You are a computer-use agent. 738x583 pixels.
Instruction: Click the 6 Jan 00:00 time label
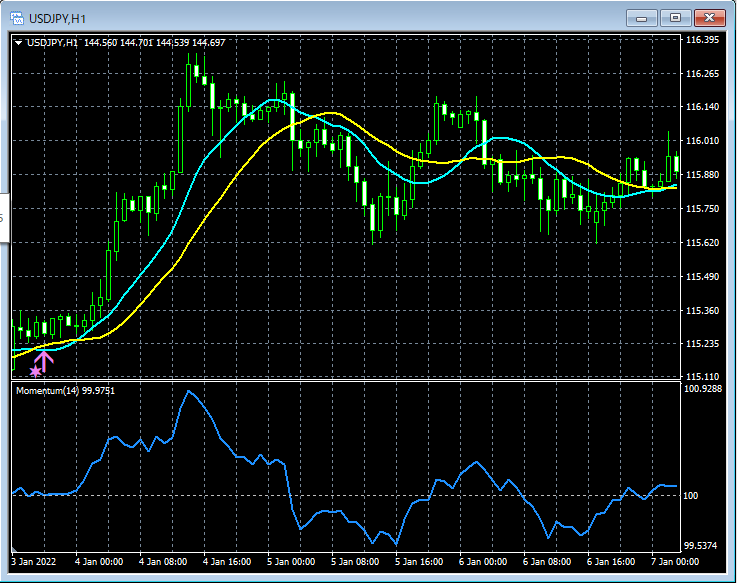483,562
